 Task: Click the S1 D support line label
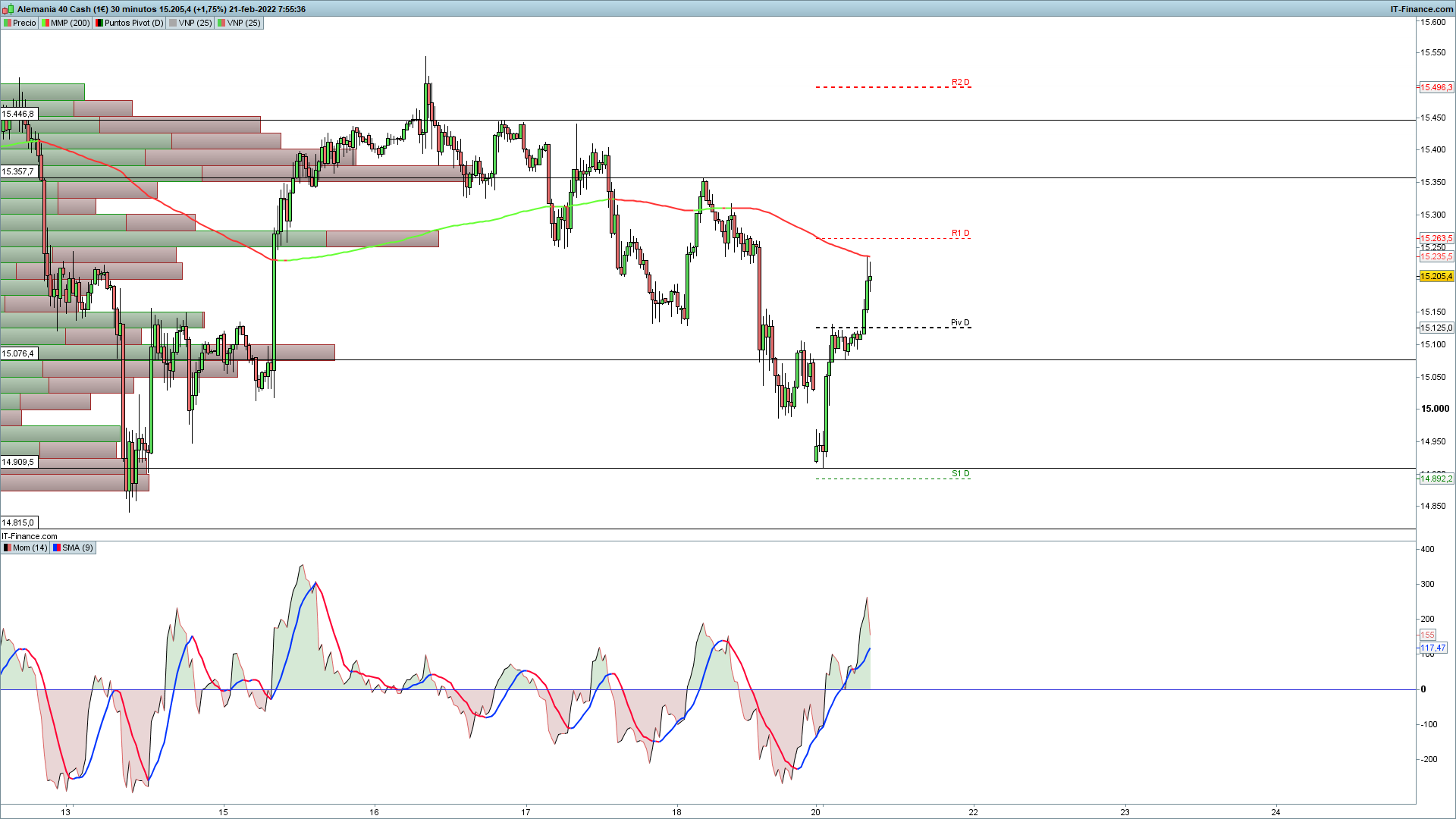coord(960,473)
